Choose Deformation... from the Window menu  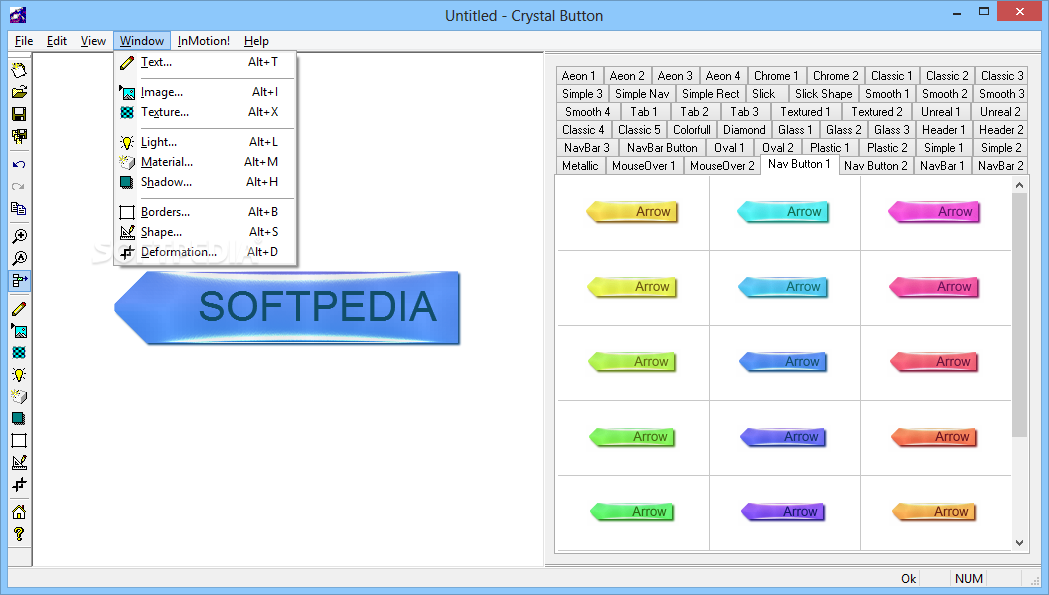(x=205, y=252)
